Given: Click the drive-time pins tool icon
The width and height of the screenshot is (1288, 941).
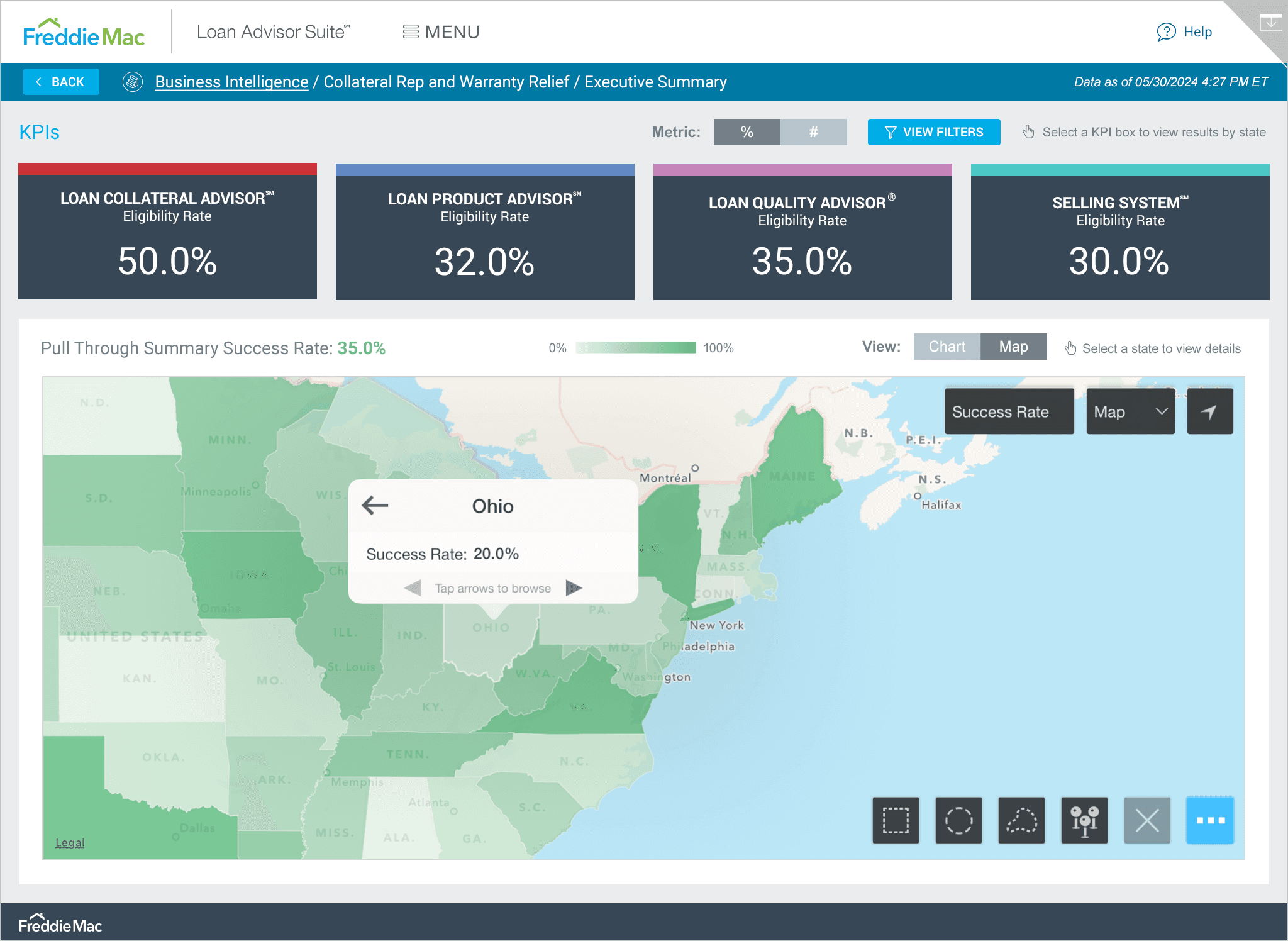Looking at the screenshot, I should click(x=1084, y=820).
